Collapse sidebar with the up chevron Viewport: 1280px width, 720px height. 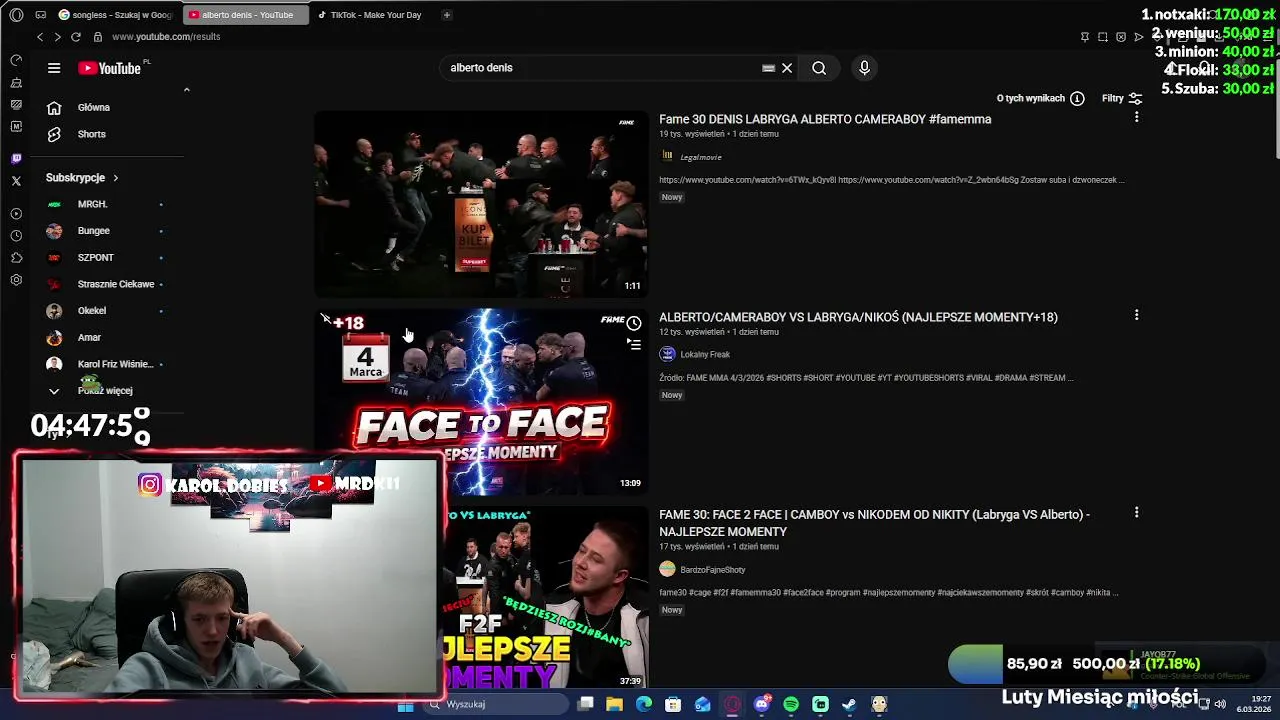click(186, 90)
